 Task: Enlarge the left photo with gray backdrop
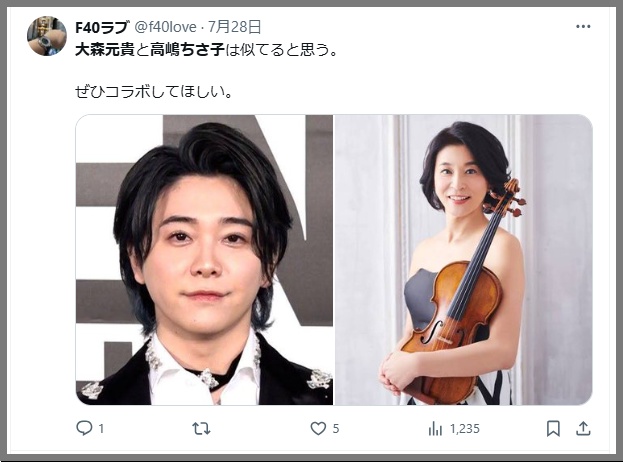[x=204, y=260]
